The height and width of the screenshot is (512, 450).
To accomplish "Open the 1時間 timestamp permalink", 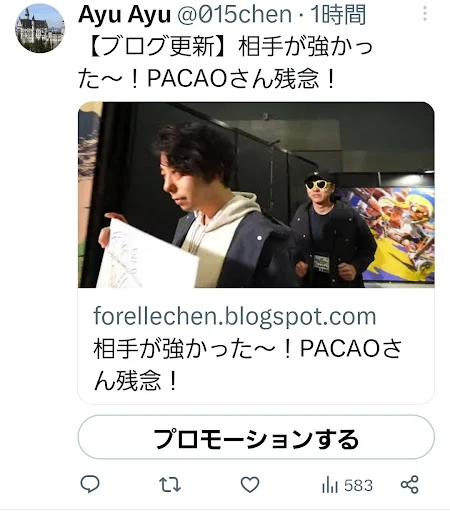I will click(338, 15).
